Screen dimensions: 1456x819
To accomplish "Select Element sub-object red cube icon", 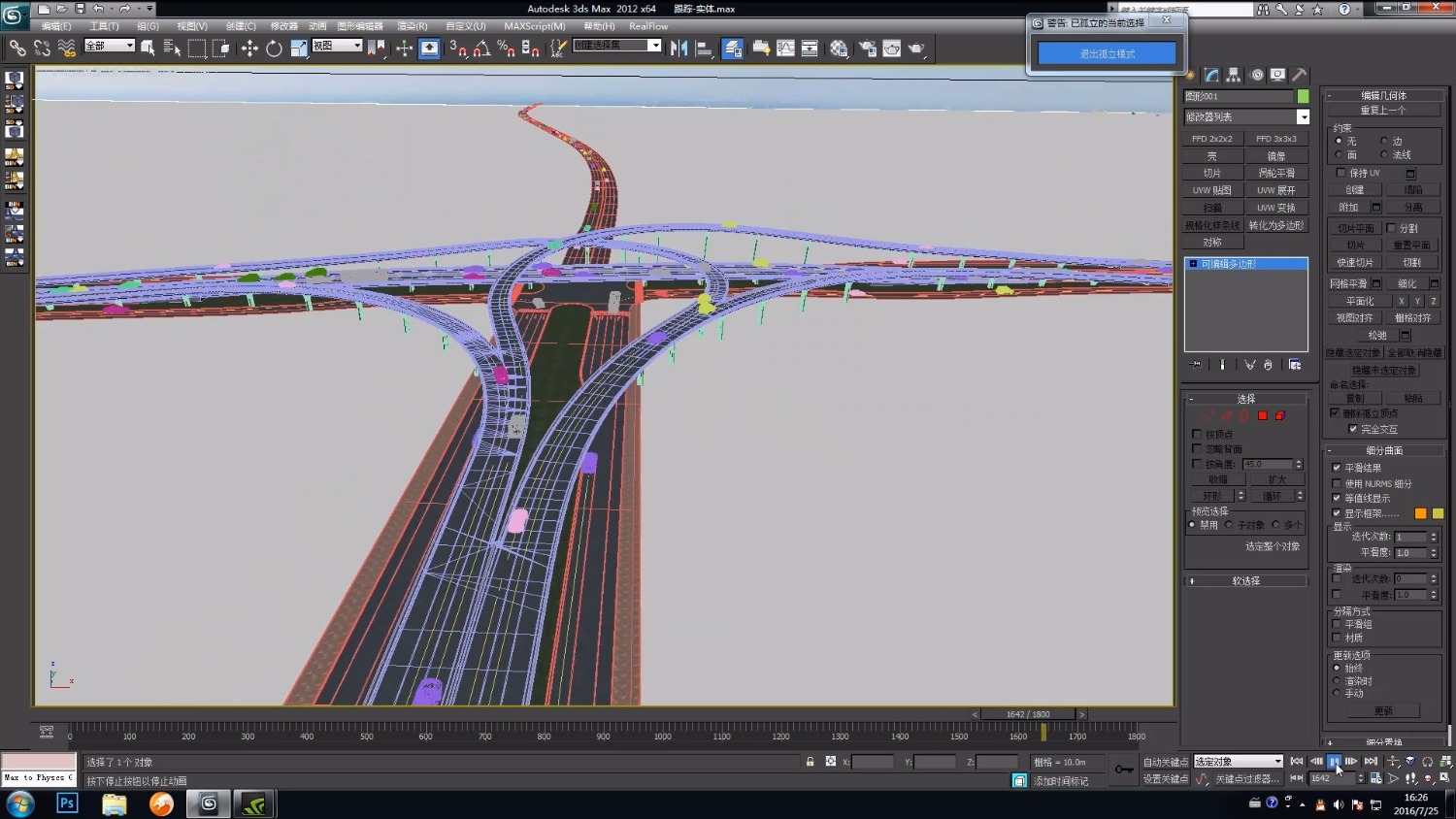I will pyautogui.click(x=1280, y=415).
